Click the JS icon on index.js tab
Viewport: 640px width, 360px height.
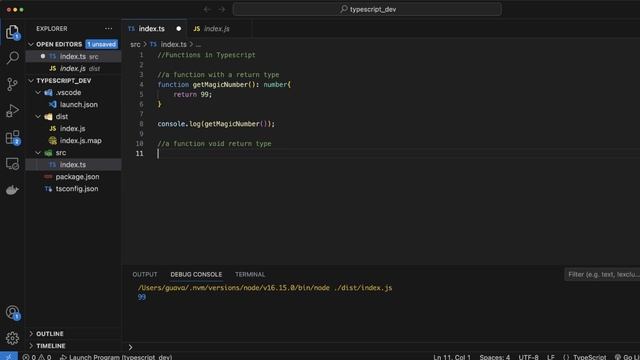(197, 29)
